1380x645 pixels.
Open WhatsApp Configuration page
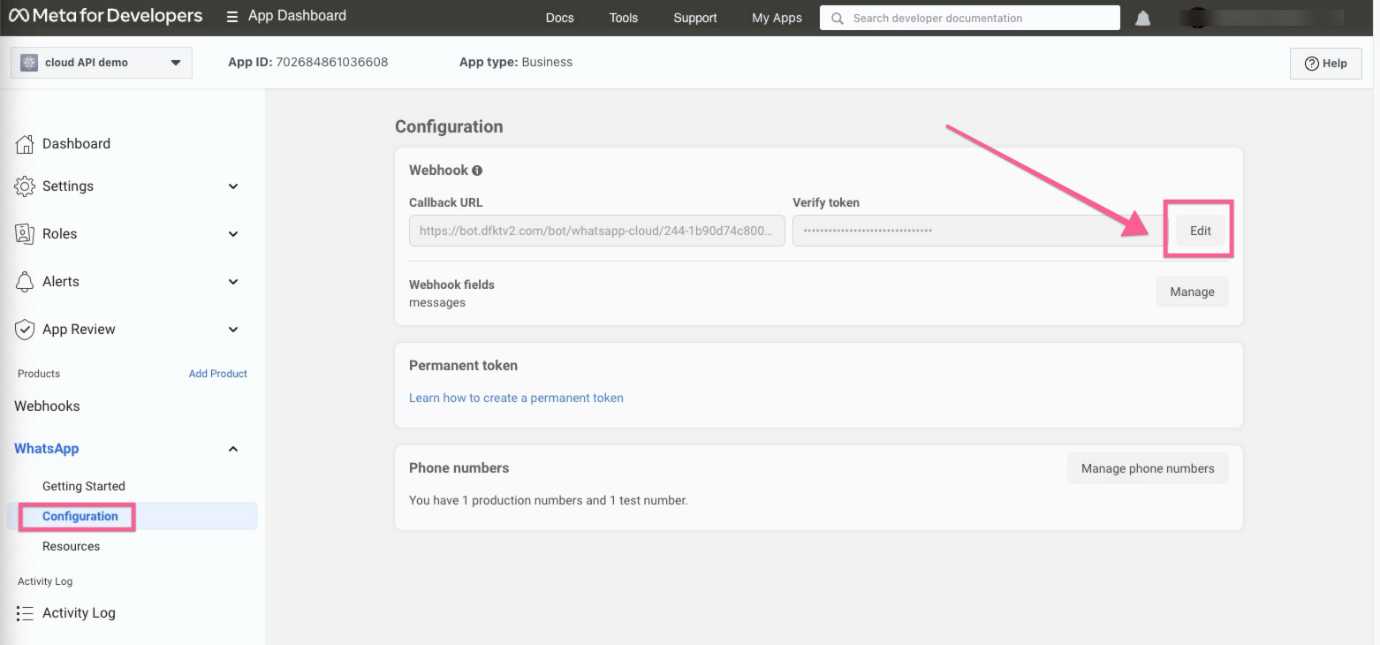point(80,516)
